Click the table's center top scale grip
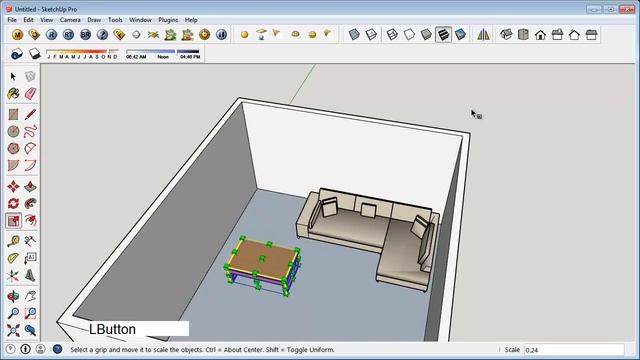Viewport: 640px width, 360px height. [262, 258]
